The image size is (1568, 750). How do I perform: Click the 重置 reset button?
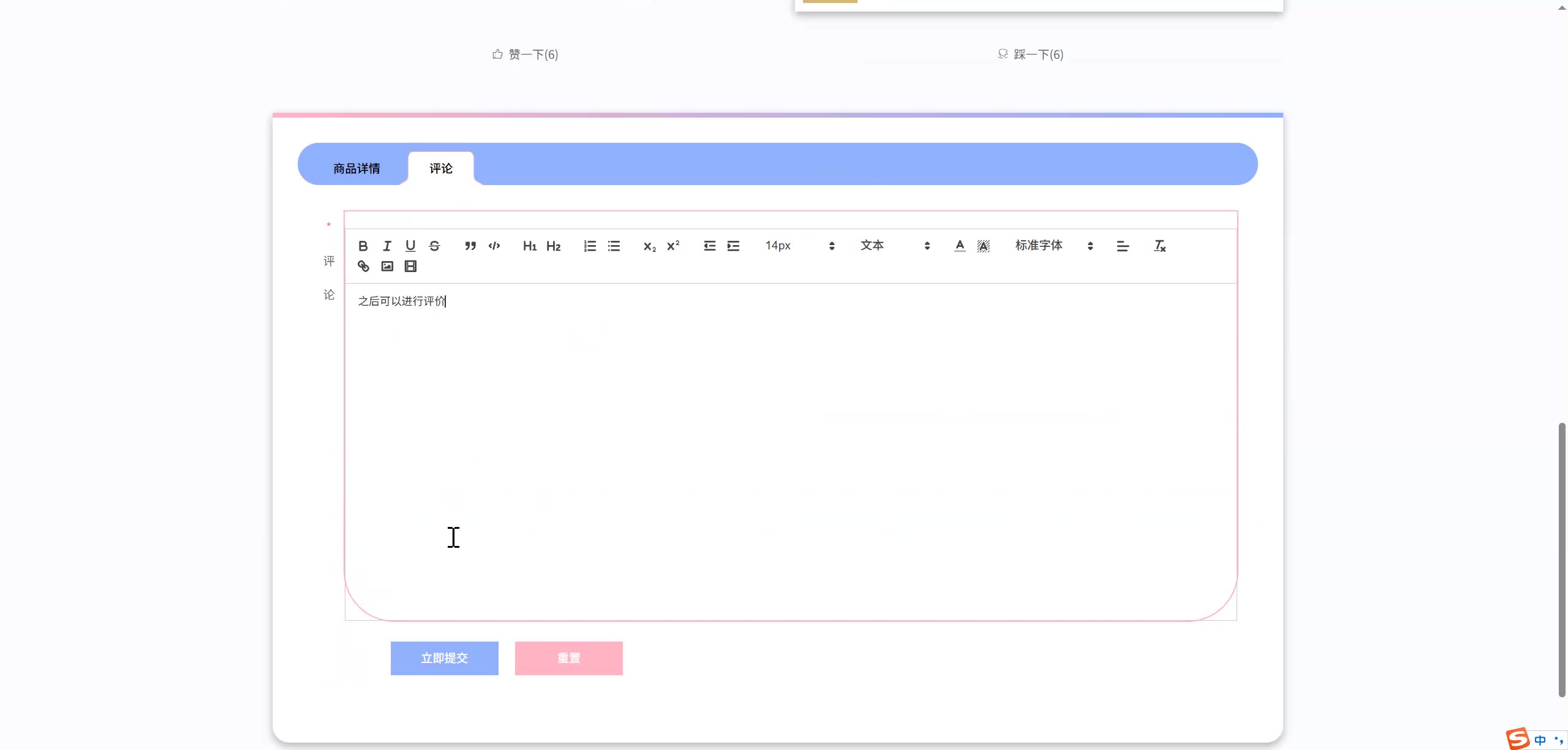[568, 658]
